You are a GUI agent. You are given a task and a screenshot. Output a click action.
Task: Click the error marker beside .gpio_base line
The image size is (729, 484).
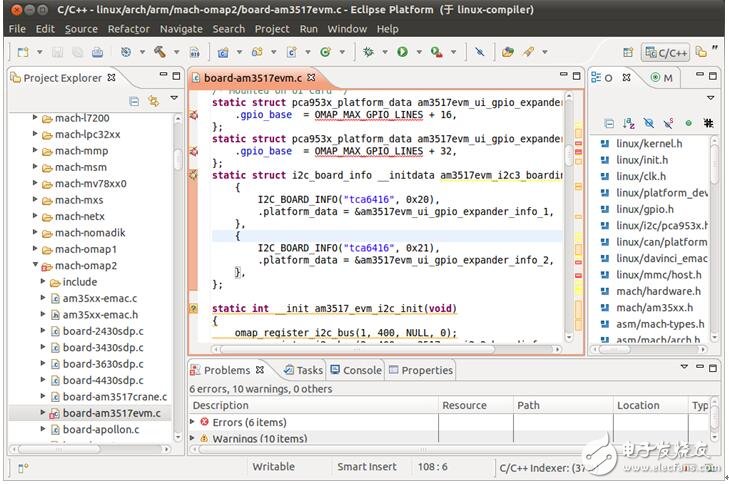(194, 115)
